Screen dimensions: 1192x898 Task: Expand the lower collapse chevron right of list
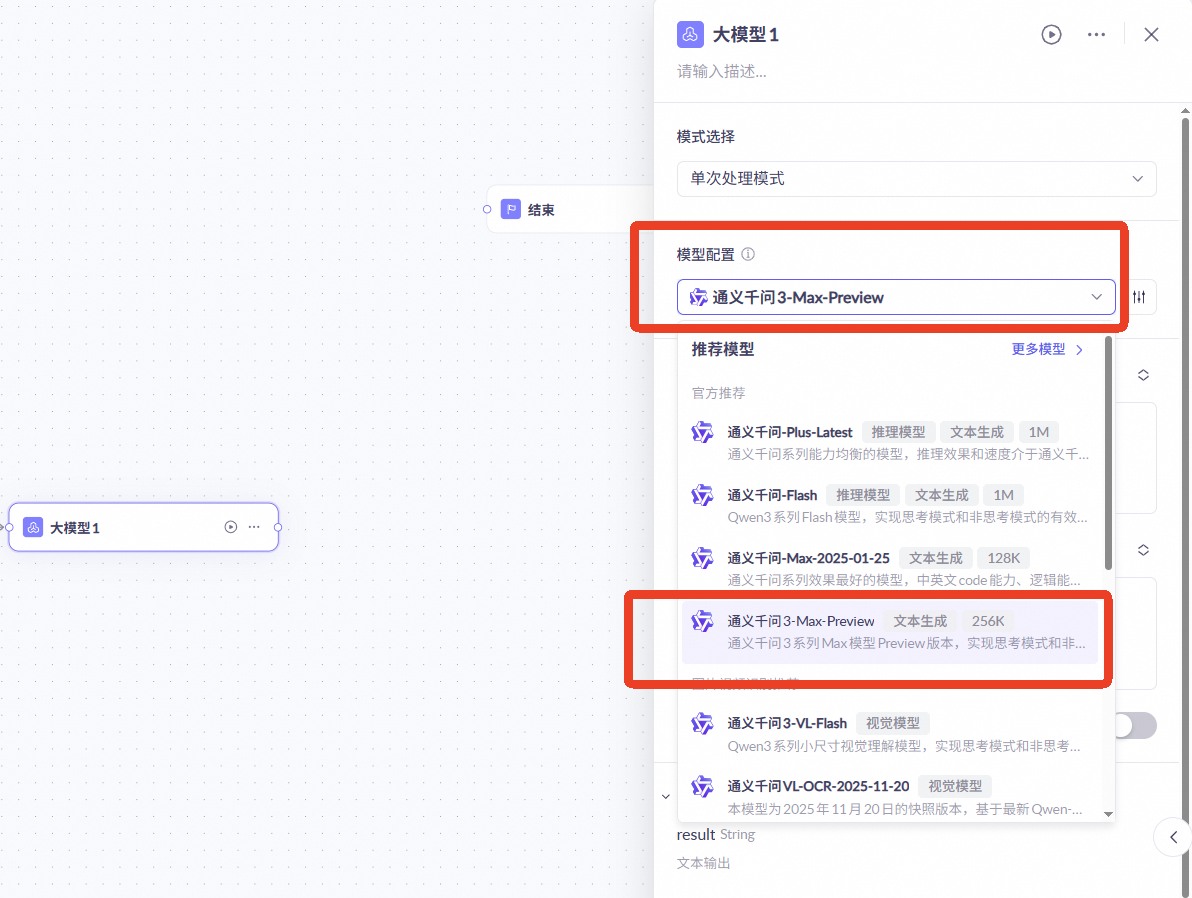(x=1143, y=550)
